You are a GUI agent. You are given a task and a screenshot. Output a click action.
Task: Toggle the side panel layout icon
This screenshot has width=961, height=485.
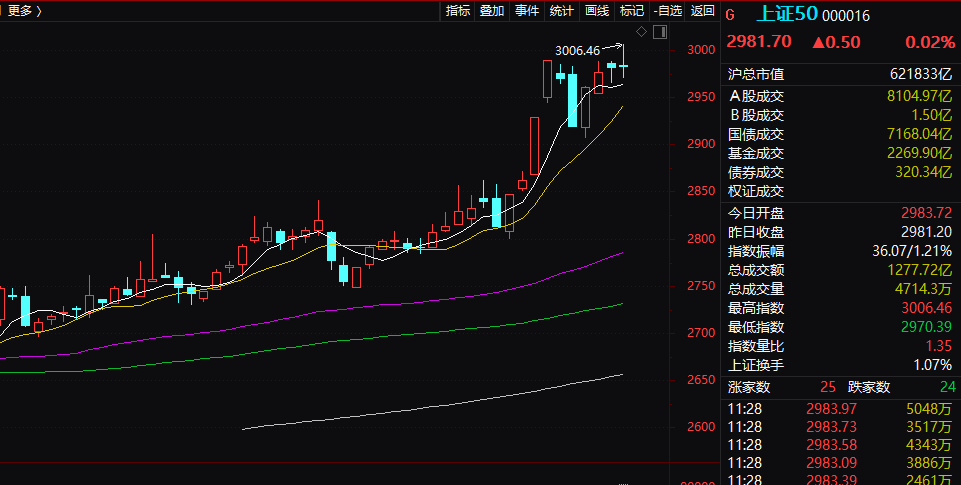659,31
